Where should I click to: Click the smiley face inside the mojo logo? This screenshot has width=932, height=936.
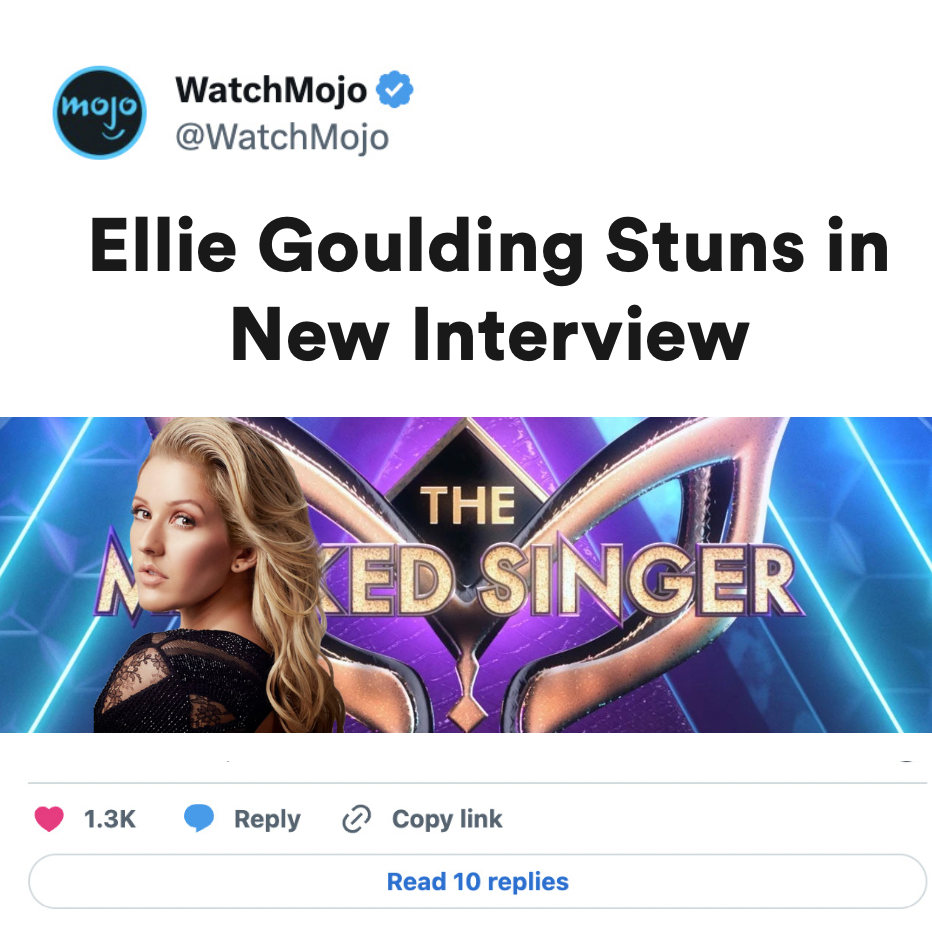point(112,131)
